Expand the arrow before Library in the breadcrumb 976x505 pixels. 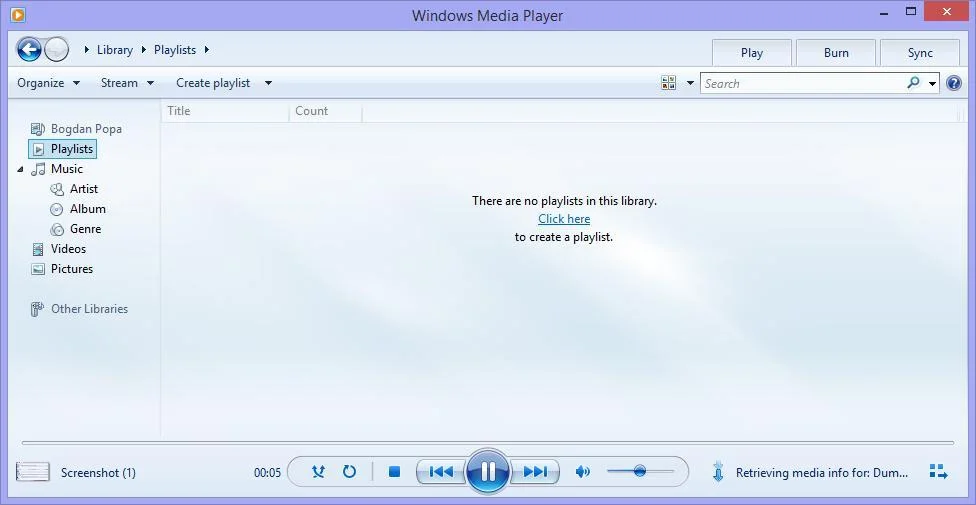87,50
